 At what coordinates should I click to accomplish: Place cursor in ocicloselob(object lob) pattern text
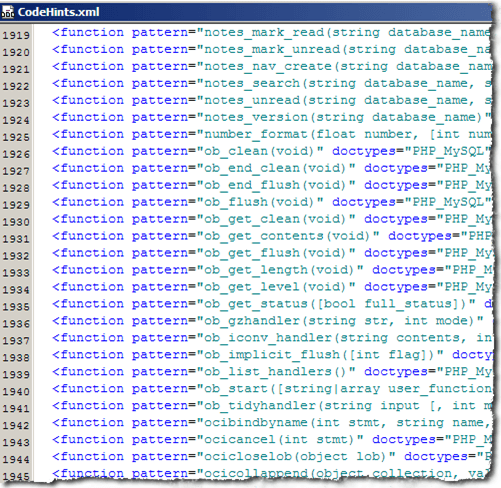coord(296,457)
